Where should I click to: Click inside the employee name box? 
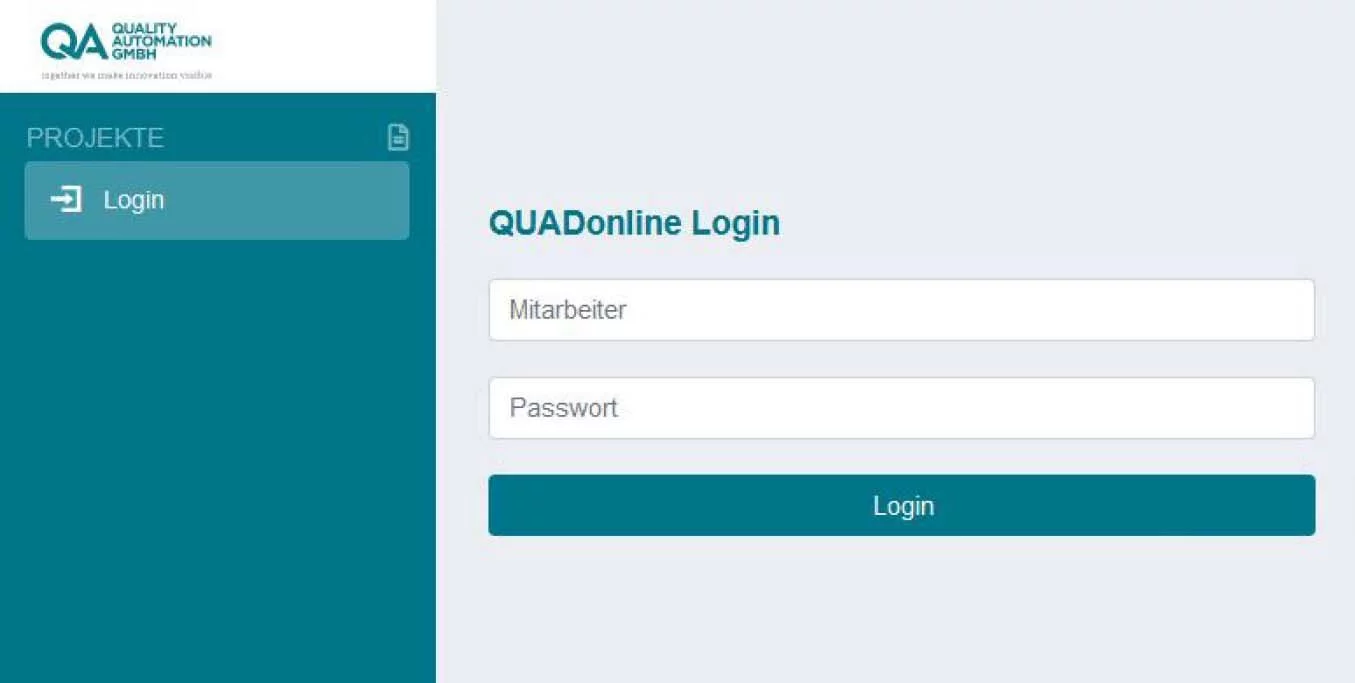(901, 310)
